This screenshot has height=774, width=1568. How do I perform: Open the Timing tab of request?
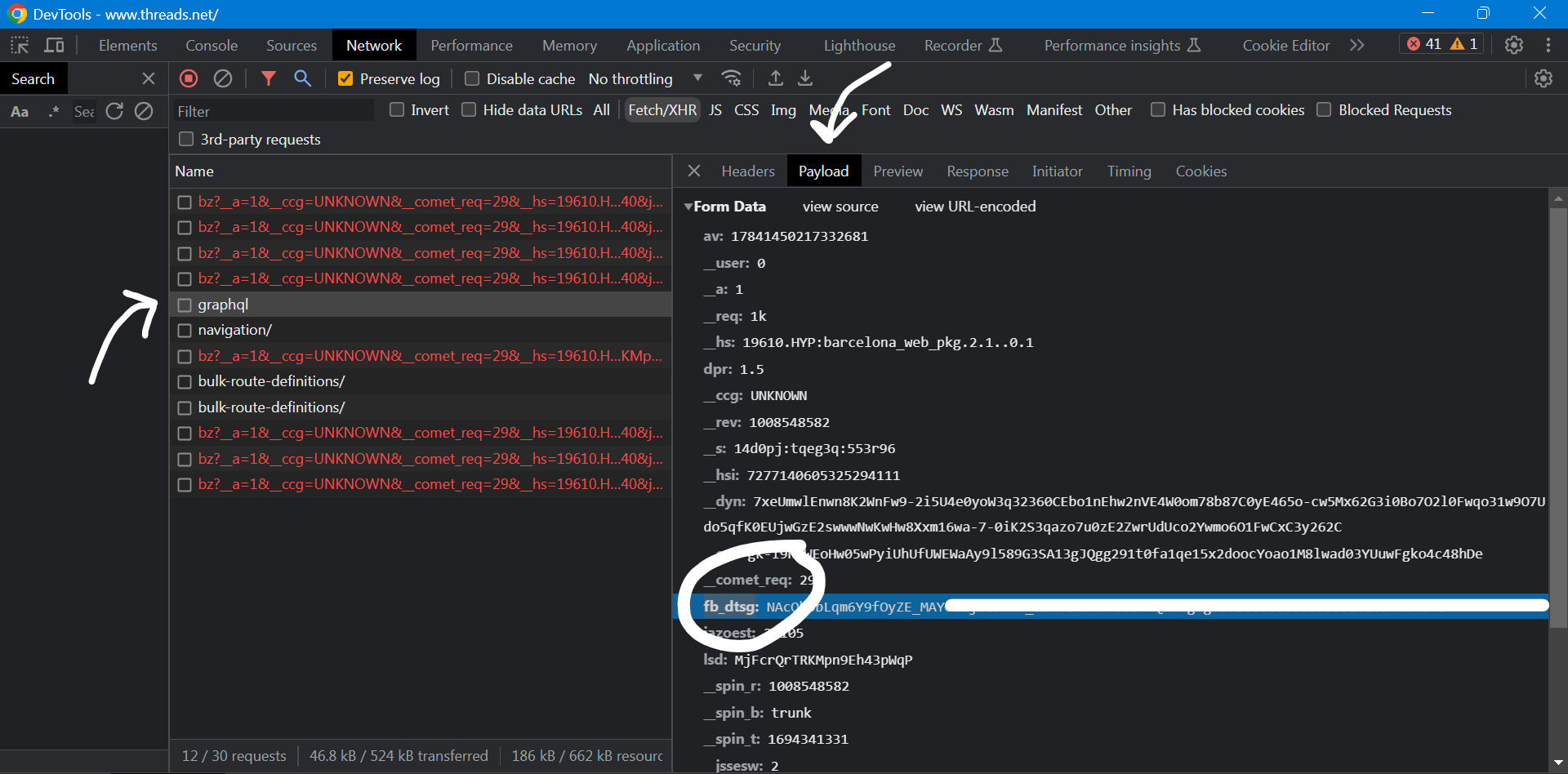coord(1129,171)
